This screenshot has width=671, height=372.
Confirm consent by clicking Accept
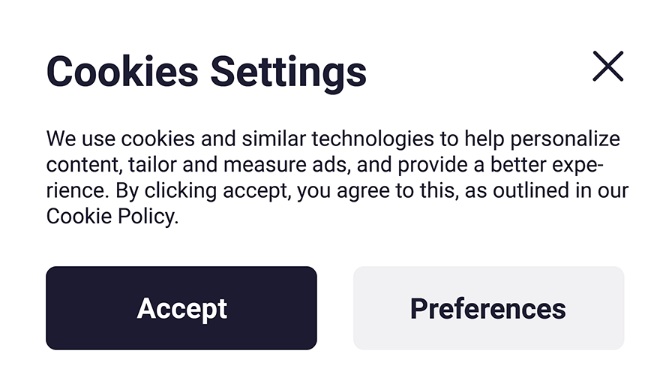181,308
